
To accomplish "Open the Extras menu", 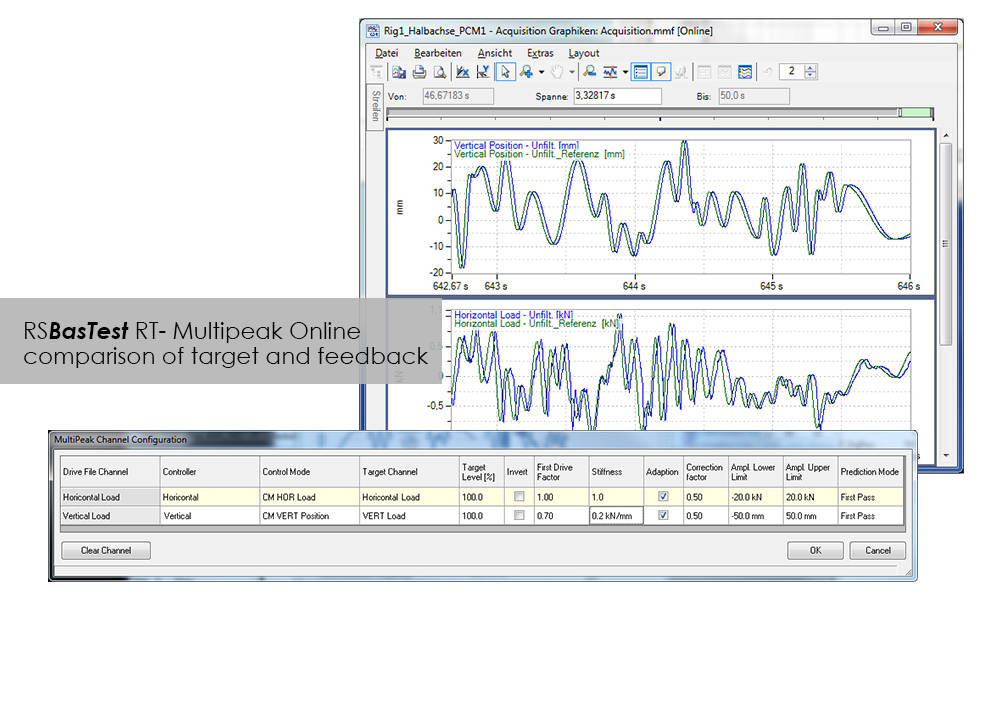I will [540, 53].
